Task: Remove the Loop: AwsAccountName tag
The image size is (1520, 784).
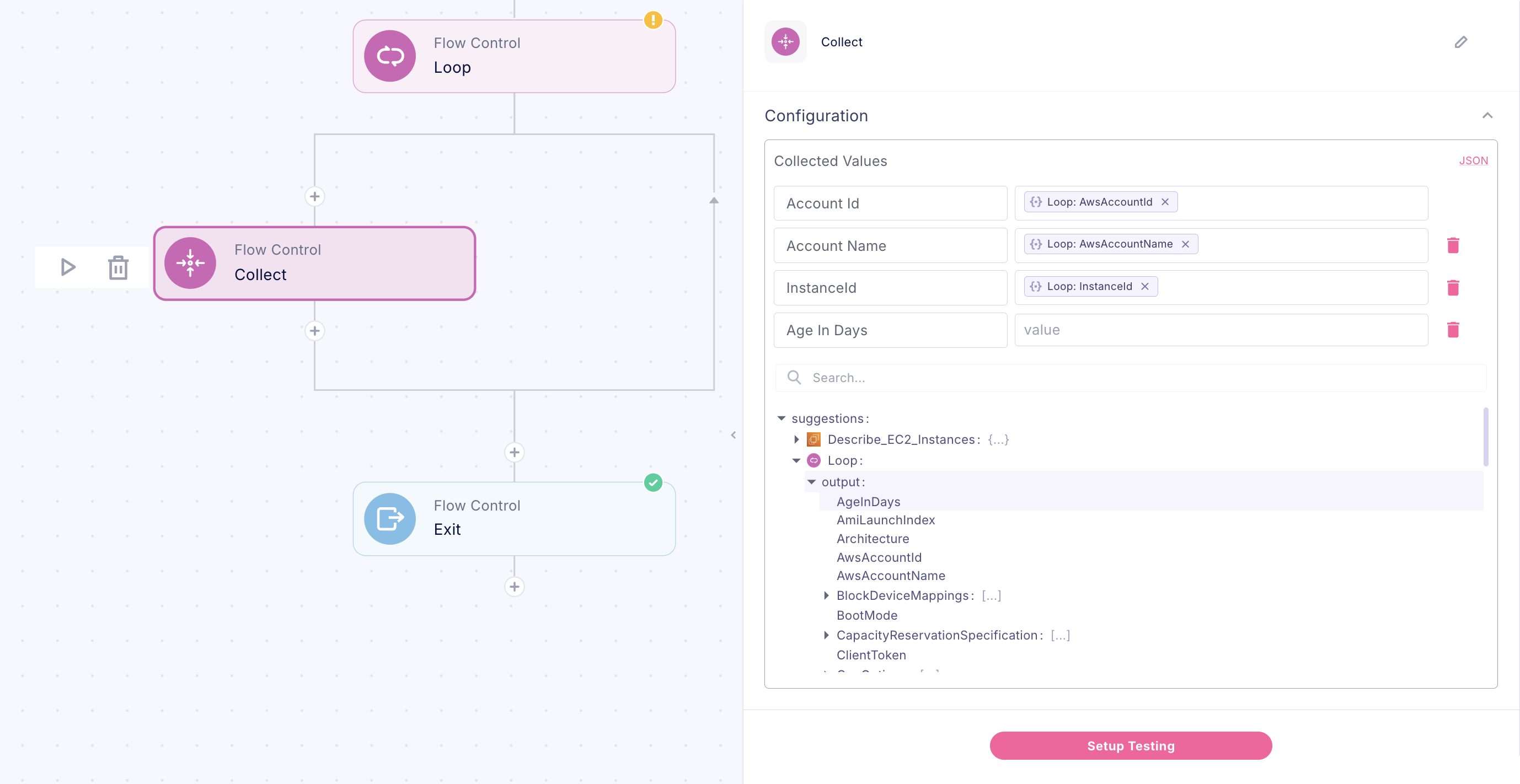Action: [x=1185, y=244]
